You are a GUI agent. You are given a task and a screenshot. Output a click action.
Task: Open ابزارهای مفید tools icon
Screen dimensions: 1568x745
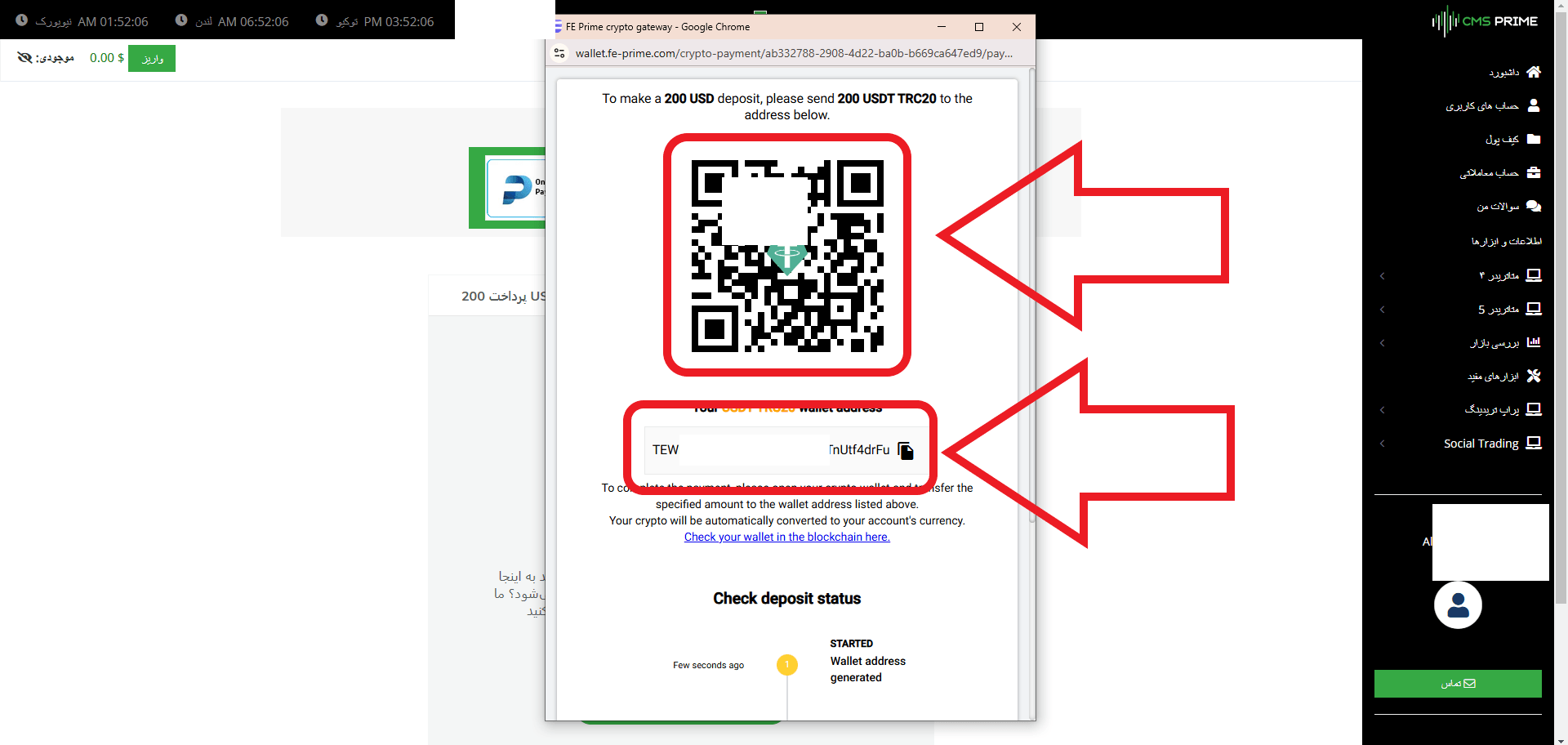1534,376
